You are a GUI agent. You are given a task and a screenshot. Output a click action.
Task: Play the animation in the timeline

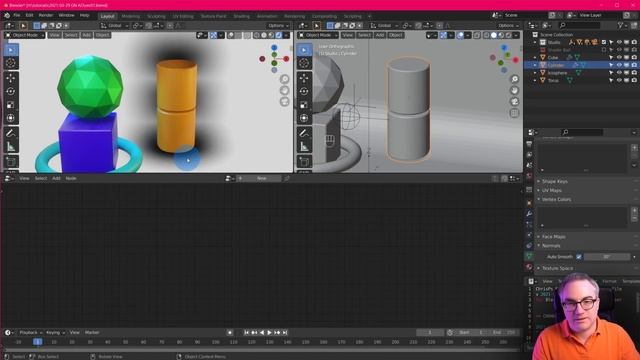click(x=269, y=333)
